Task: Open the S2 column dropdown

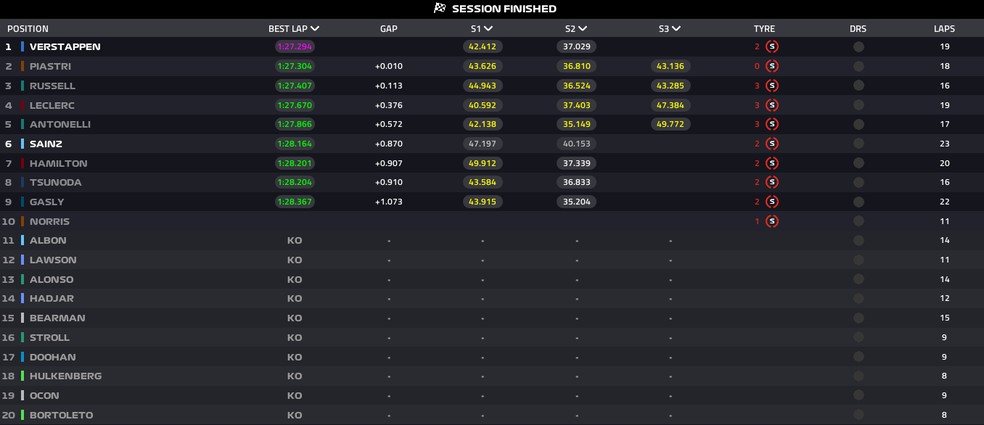Action: point(582,29)
